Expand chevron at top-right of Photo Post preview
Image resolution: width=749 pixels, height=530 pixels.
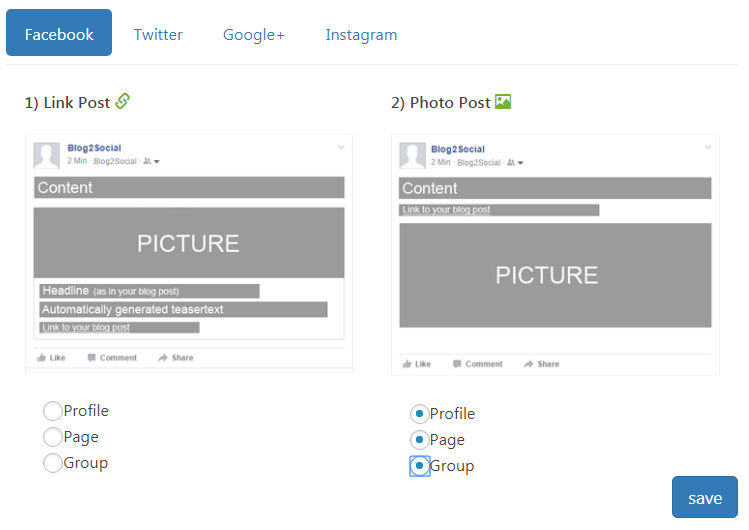click(708, 148)
